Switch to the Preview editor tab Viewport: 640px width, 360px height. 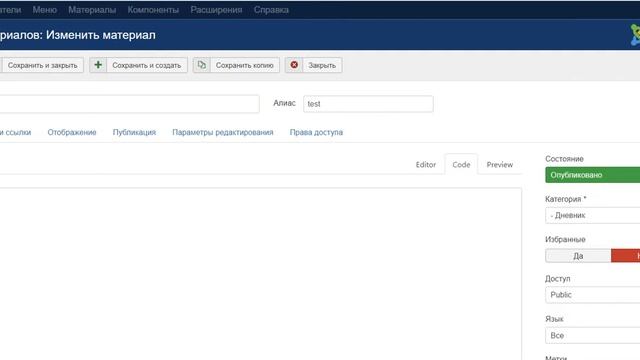500,164
